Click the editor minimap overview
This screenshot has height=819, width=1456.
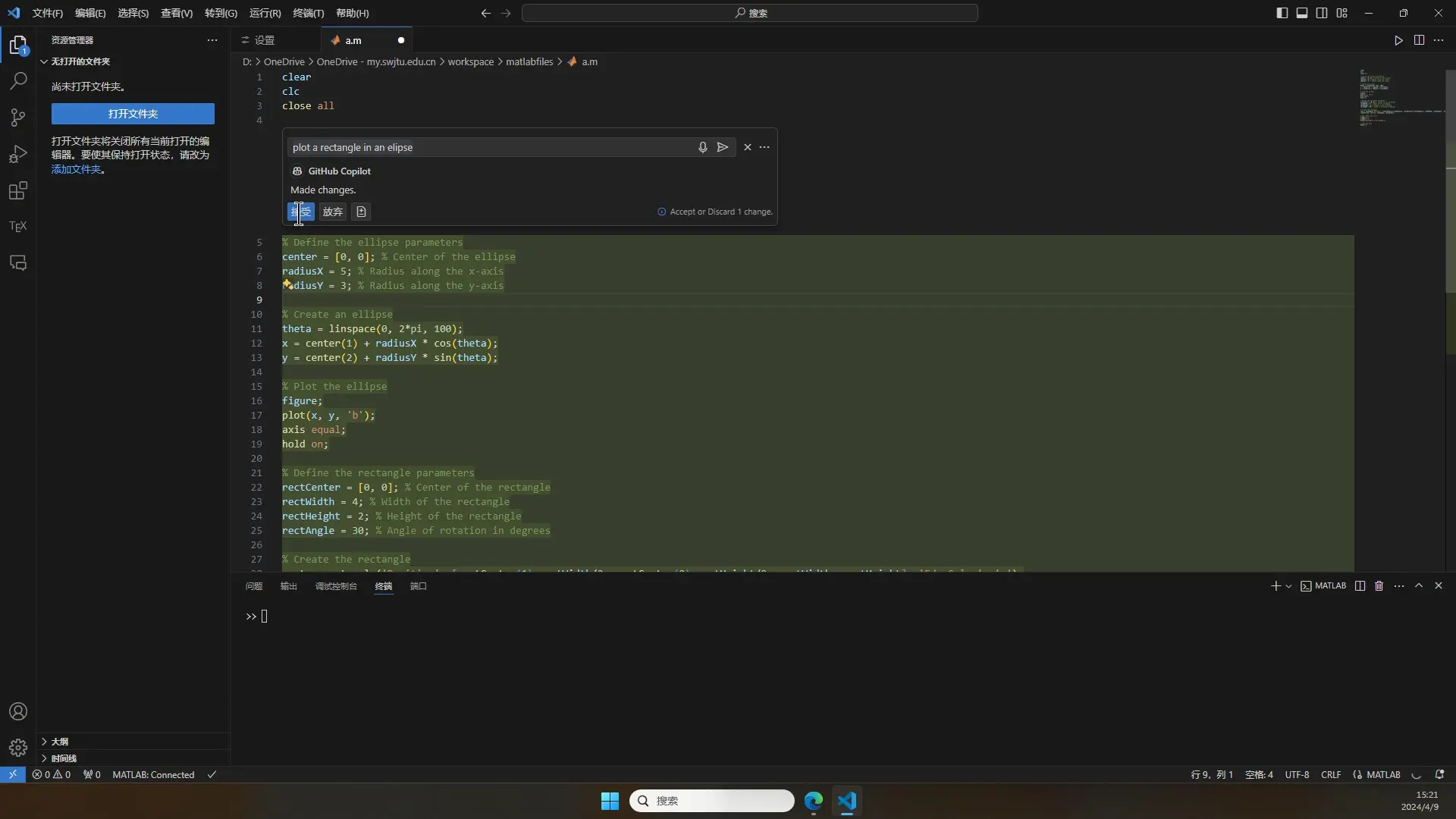click(1401, 99)
